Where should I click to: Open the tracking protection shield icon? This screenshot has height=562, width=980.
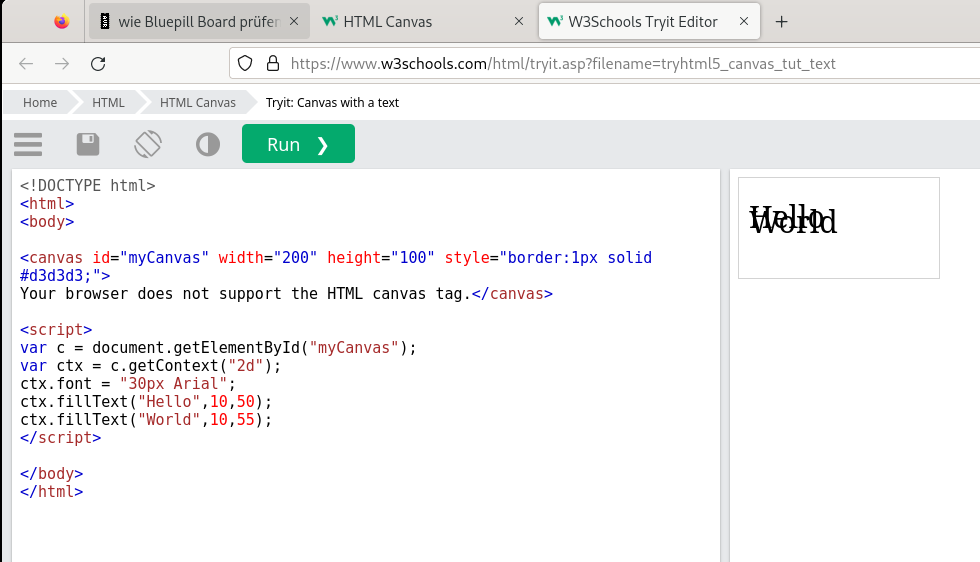click(x=245, y=64)
